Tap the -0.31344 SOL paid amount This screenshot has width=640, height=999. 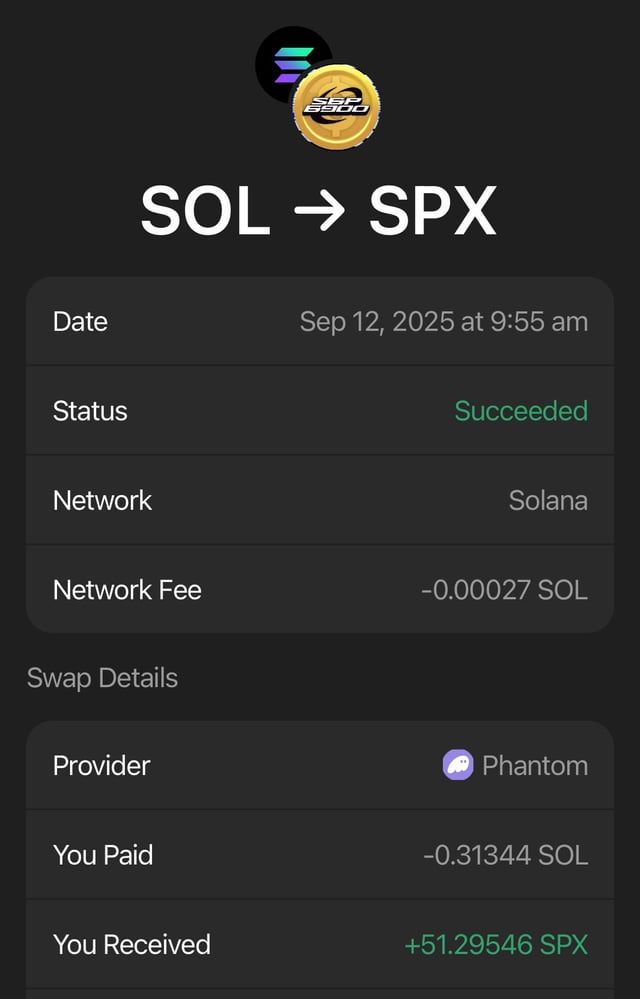pyautogui.click(x=505, y=855)
